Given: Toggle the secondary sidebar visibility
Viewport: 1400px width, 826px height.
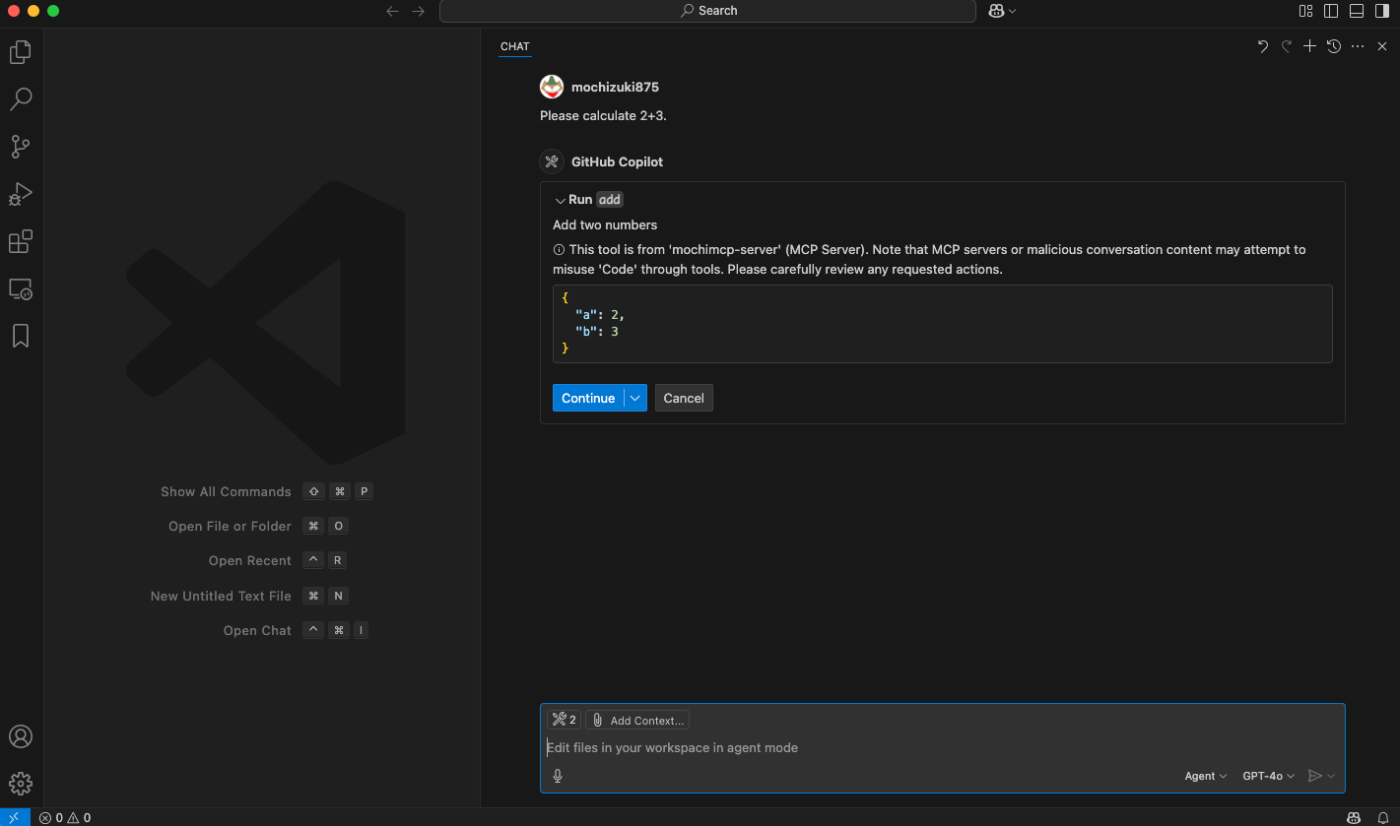Looking at the screenshot, I should (x=1381, y=11).
